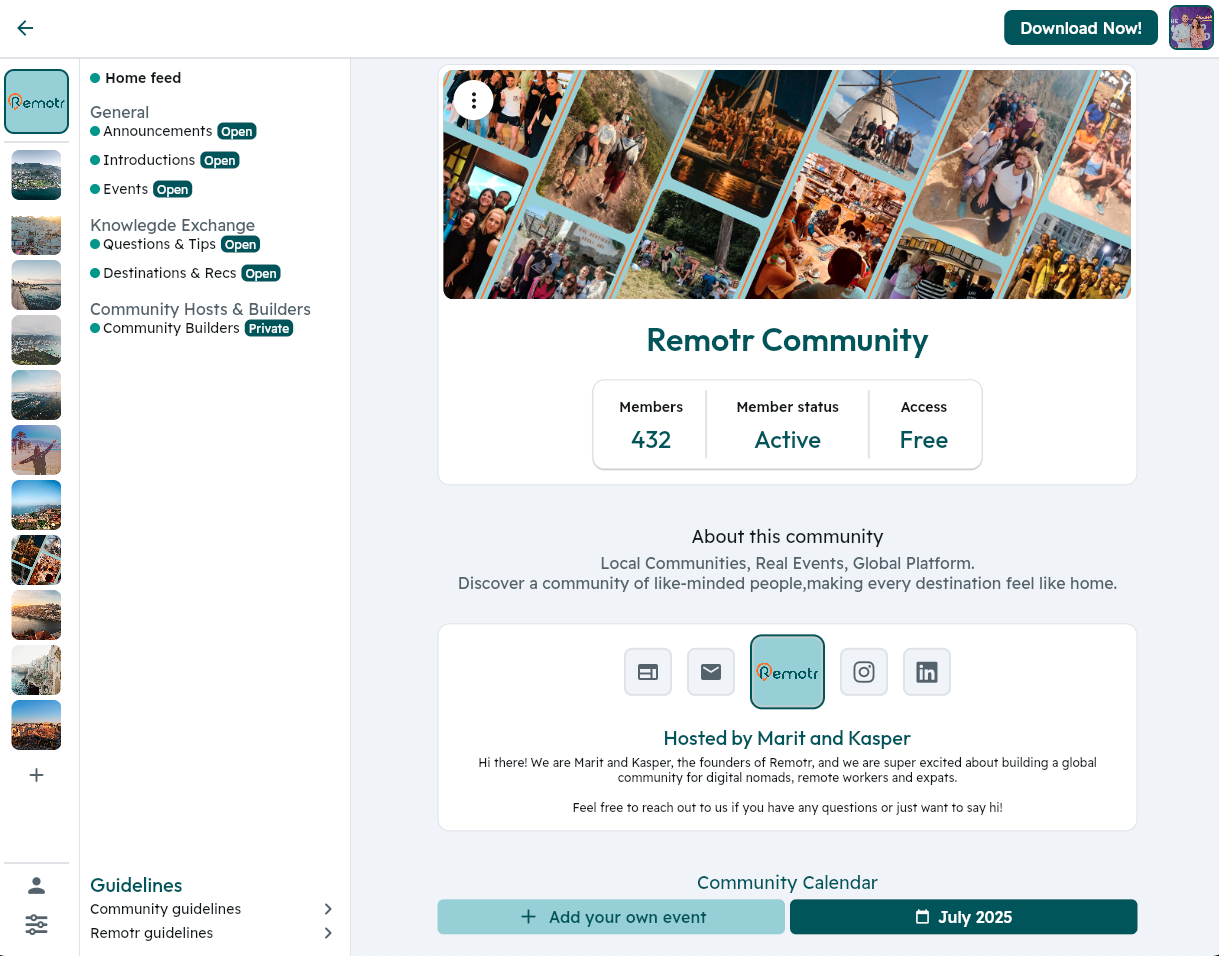Click the Remotr Community title

787,340
